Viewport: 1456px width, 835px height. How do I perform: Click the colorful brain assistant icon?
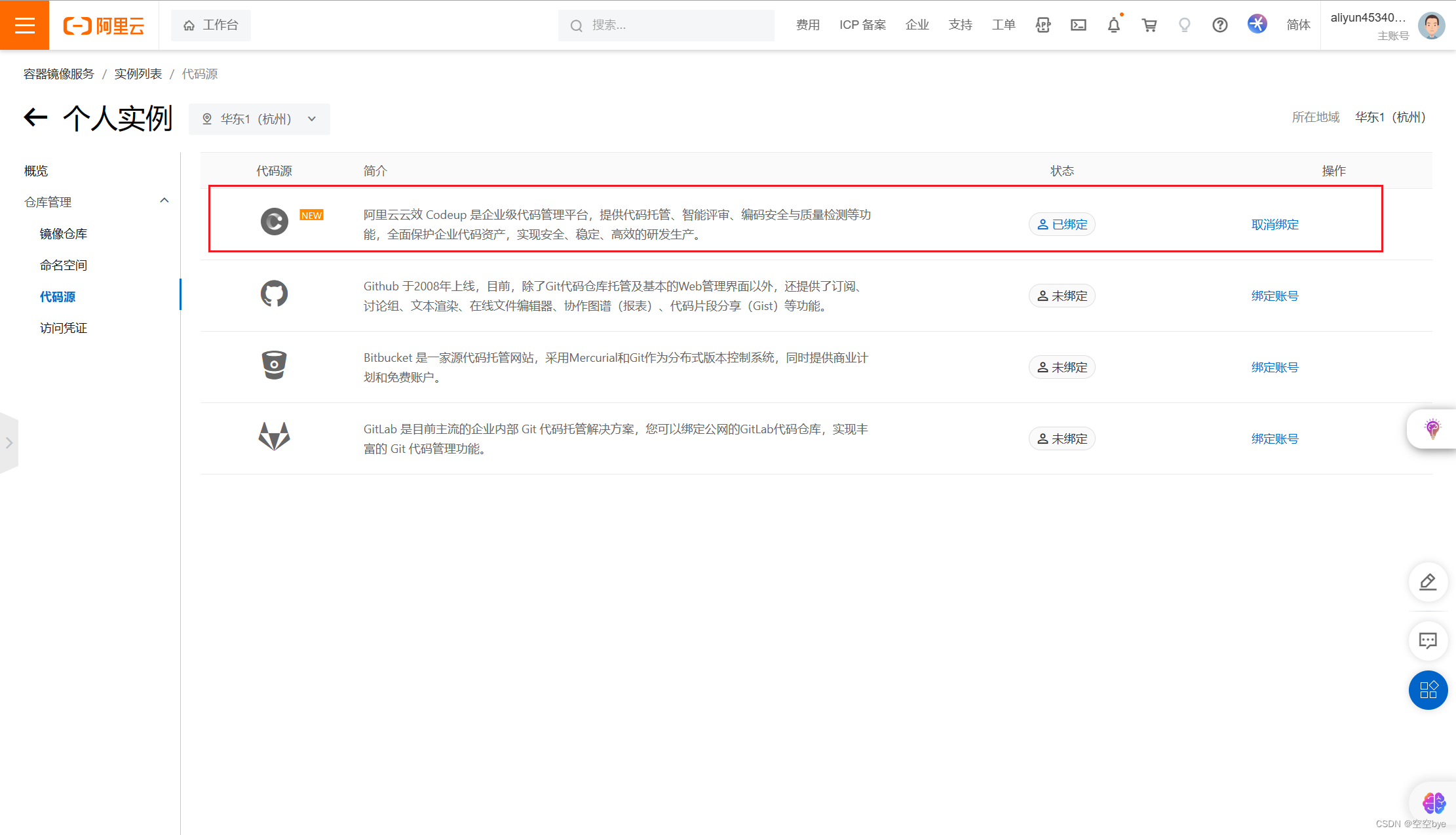coord(1434,802)
